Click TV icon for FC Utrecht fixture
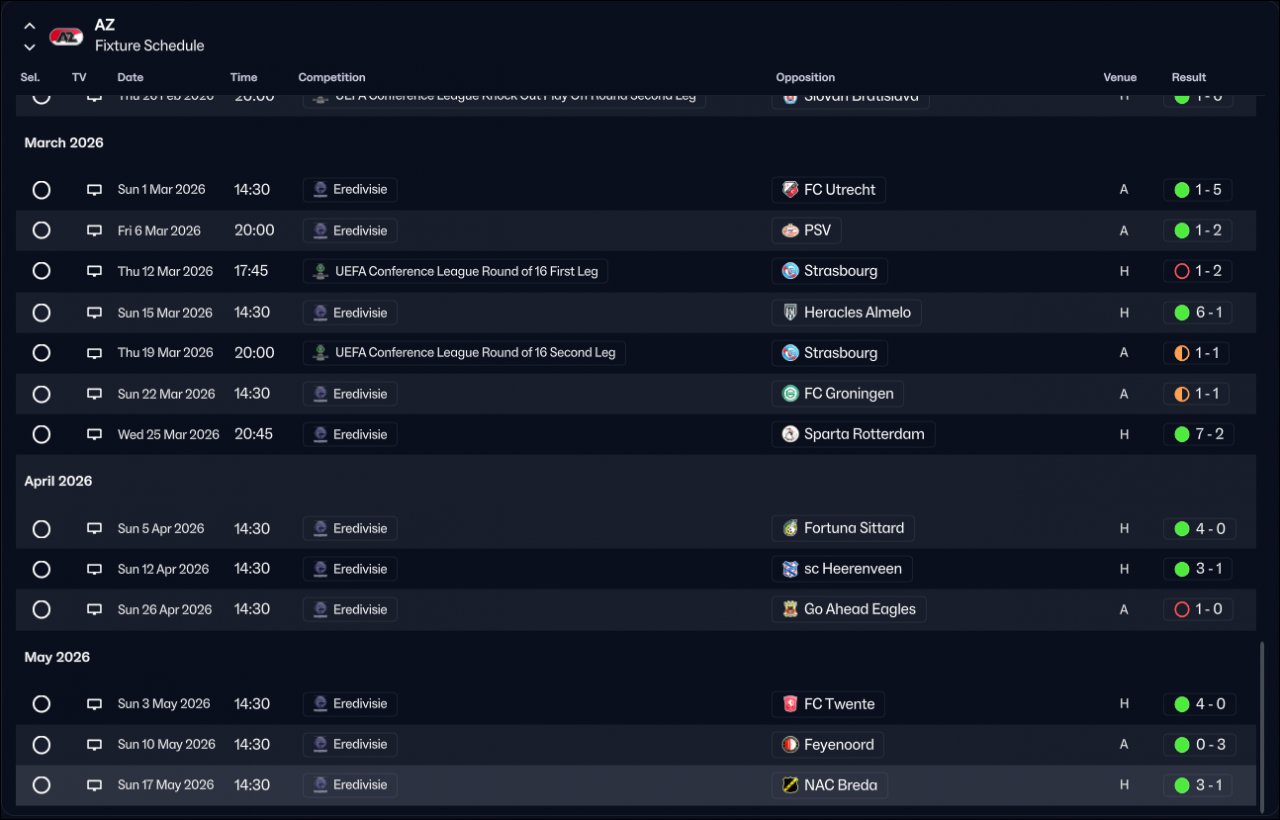The width and height of the screenshot is (1280, 820). click(x=94, y=190)
